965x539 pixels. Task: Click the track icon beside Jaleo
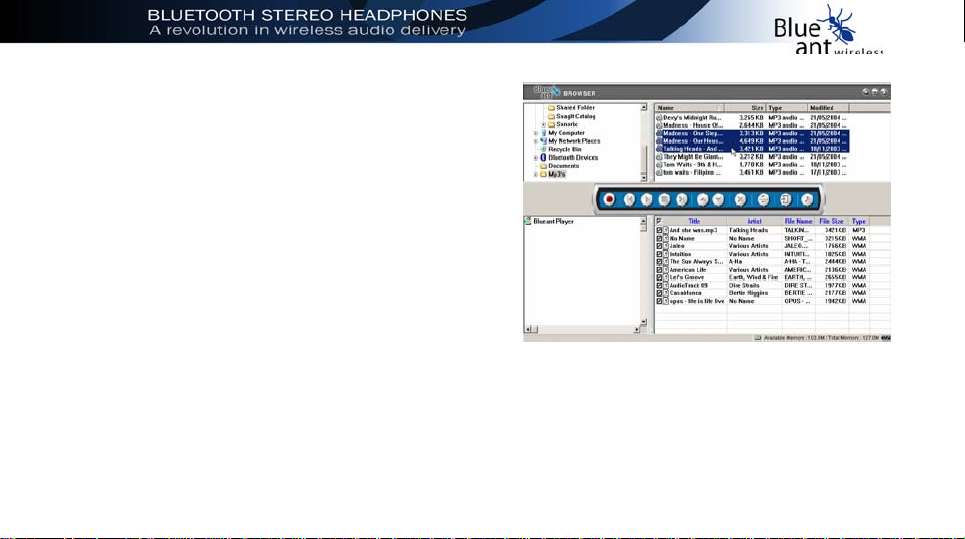(666, 246)
